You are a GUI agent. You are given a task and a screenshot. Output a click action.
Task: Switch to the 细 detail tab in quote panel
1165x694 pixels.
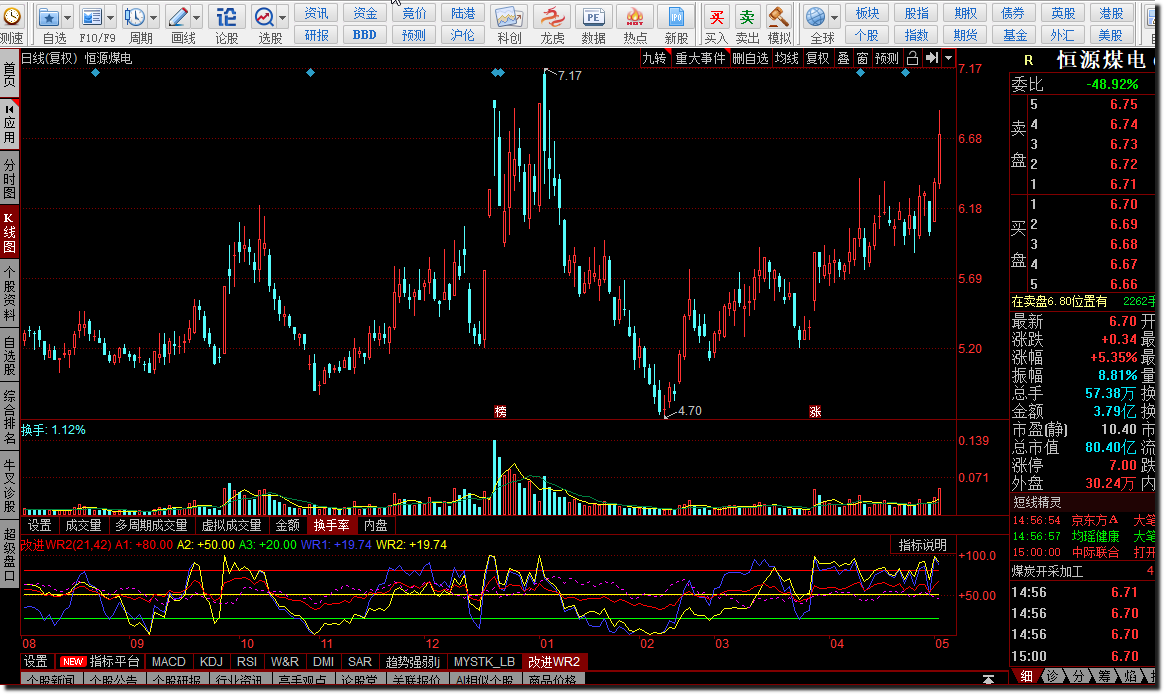coord(1027,676)
